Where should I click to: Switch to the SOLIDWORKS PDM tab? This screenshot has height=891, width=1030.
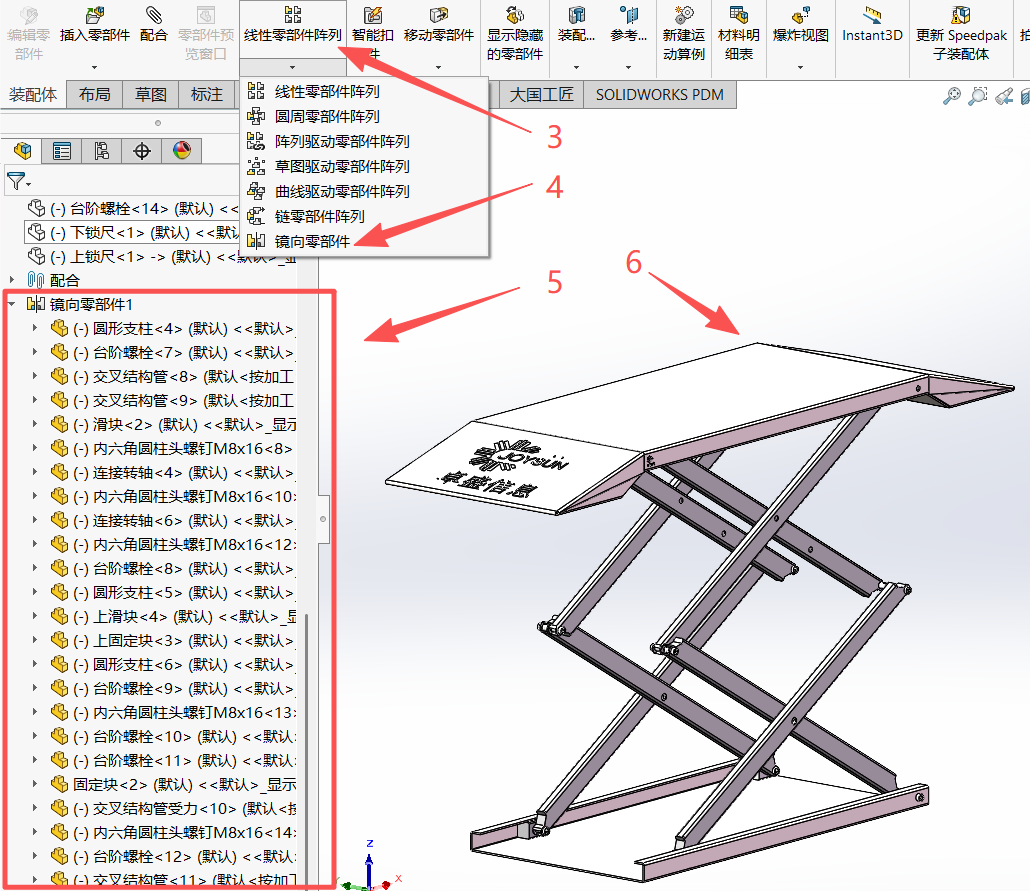coord(660,95)
